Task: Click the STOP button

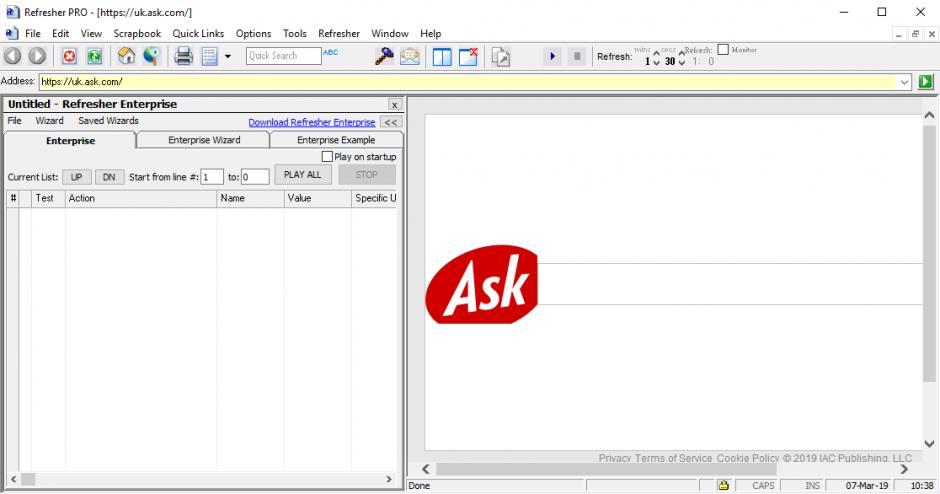Action: 367,174
